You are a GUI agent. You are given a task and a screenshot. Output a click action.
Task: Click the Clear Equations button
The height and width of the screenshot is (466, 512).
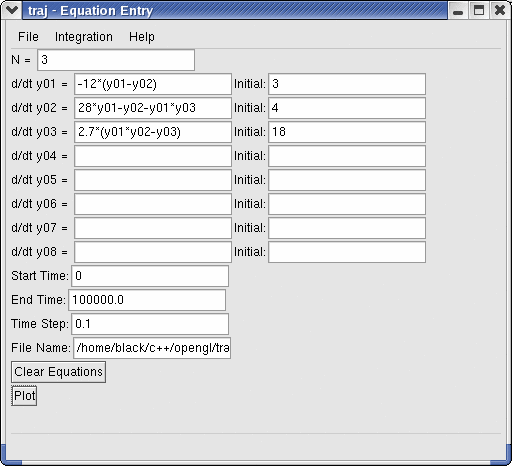(x=58, y=372)
